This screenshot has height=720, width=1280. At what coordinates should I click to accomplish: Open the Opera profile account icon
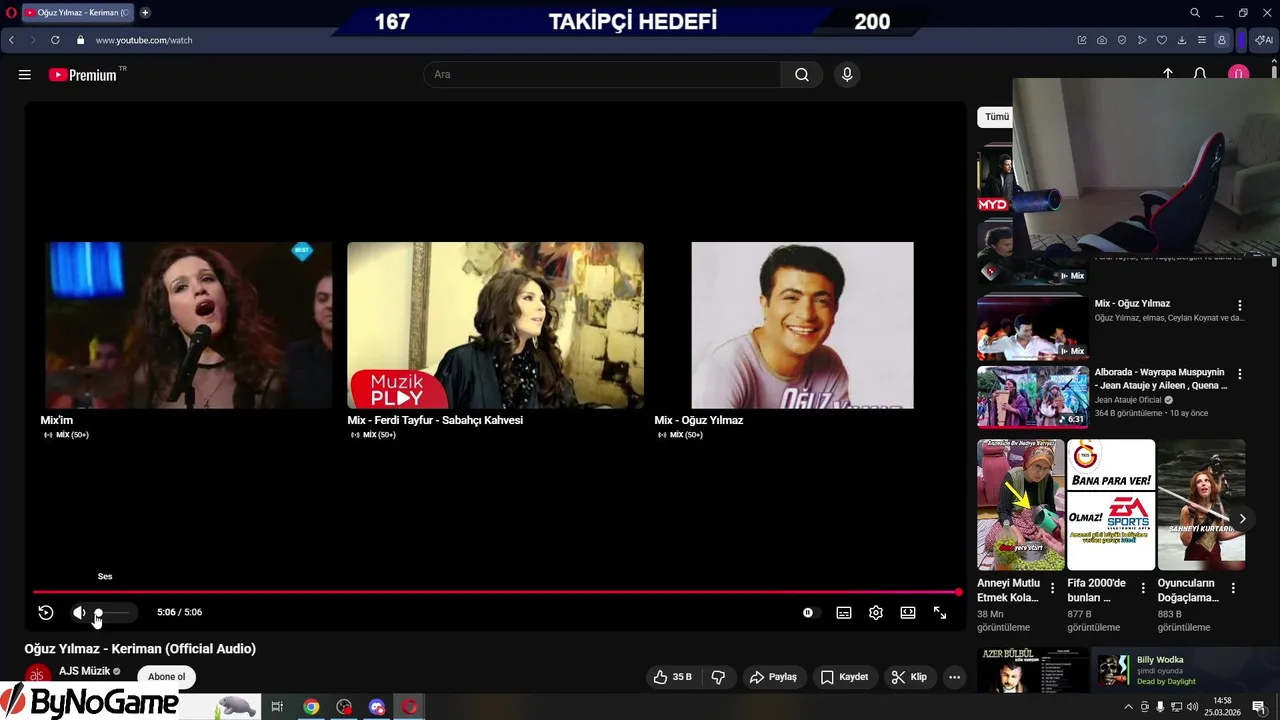coord(1221,40)
